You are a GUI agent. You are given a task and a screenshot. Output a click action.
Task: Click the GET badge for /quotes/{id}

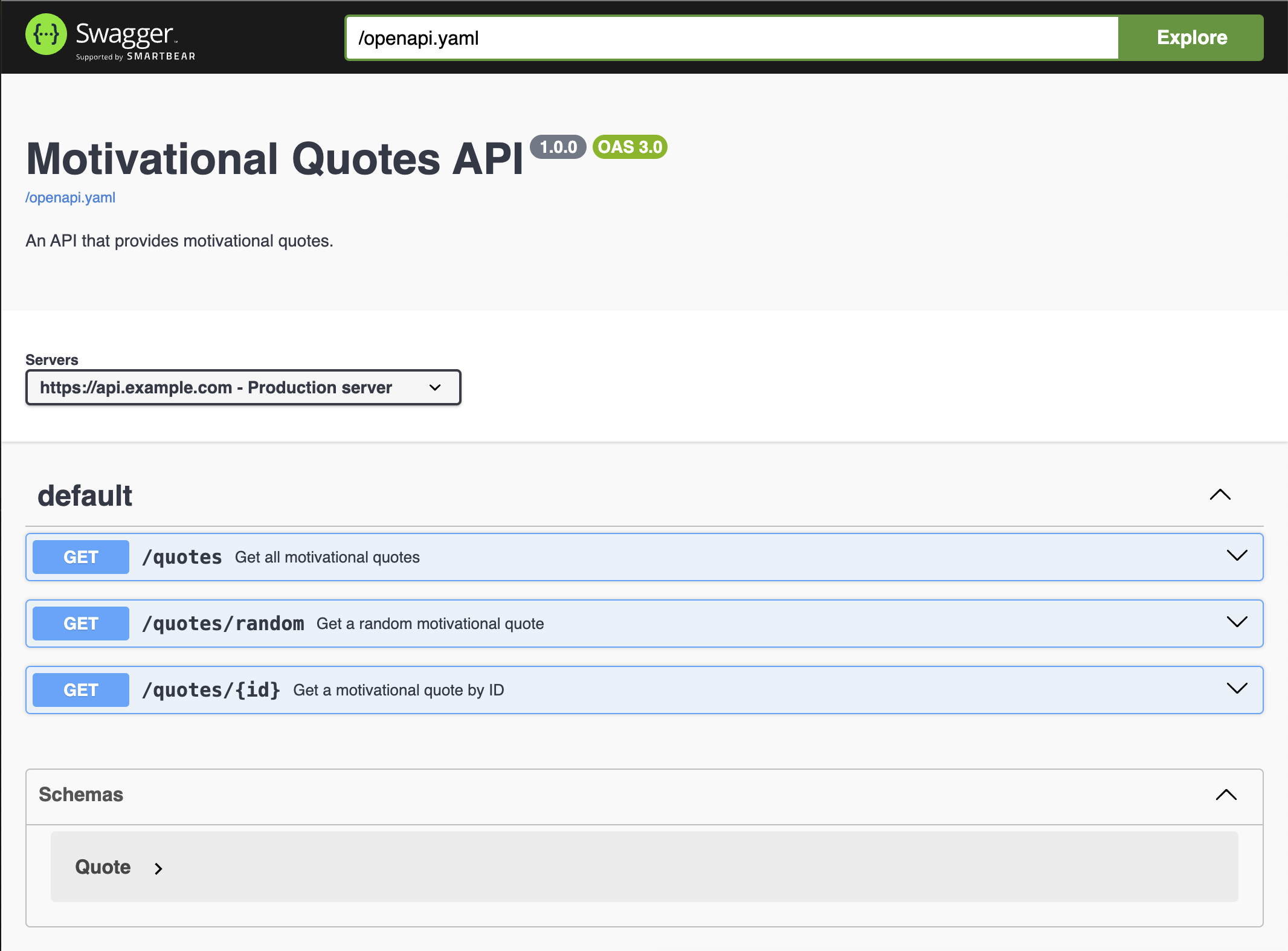(80, 690)
